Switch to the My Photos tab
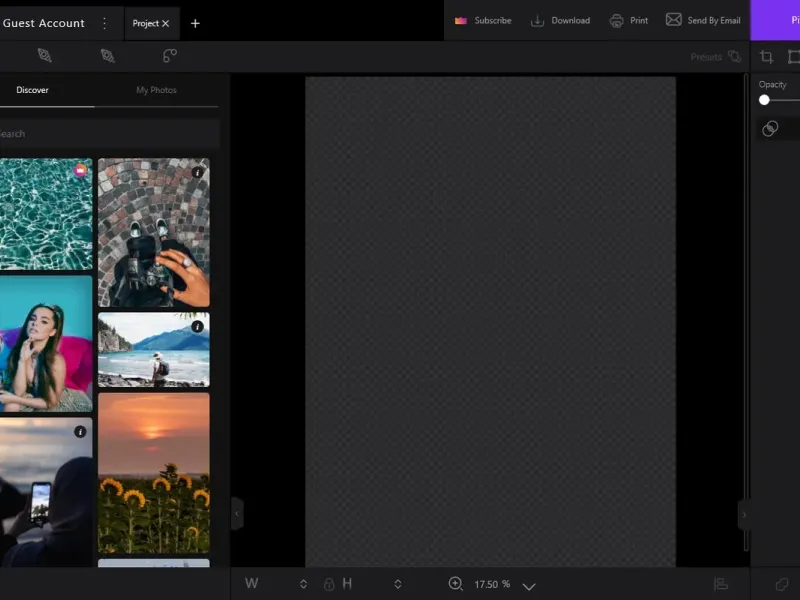 [156, 90]
